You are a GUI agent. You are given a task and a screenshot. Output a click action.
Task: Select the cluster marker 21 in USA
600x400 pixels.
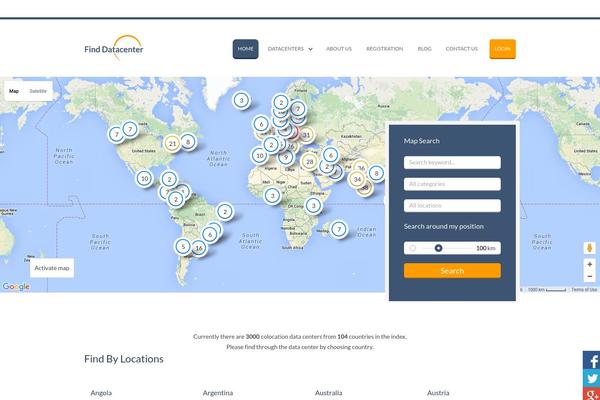tap(172, 144)
